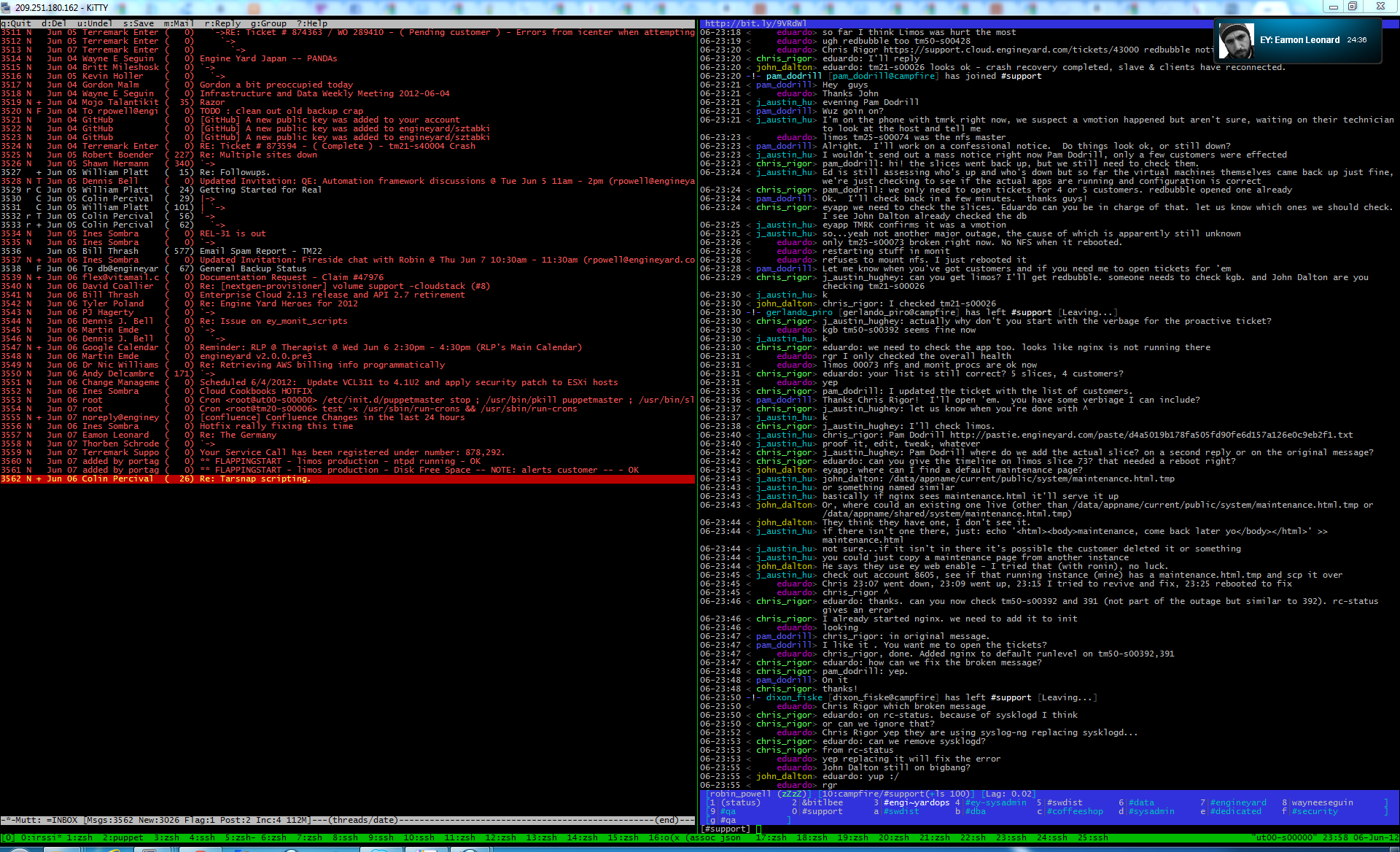Click the EY: Eamon Leonard call notification

tap(1298, 41)
